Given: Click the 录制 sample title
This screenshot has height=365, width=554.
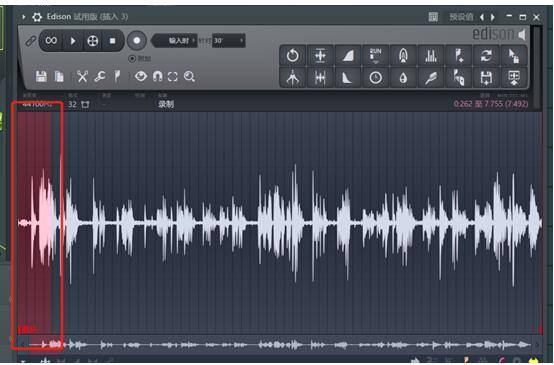Looking at the screenshot, I should point(166,104).
